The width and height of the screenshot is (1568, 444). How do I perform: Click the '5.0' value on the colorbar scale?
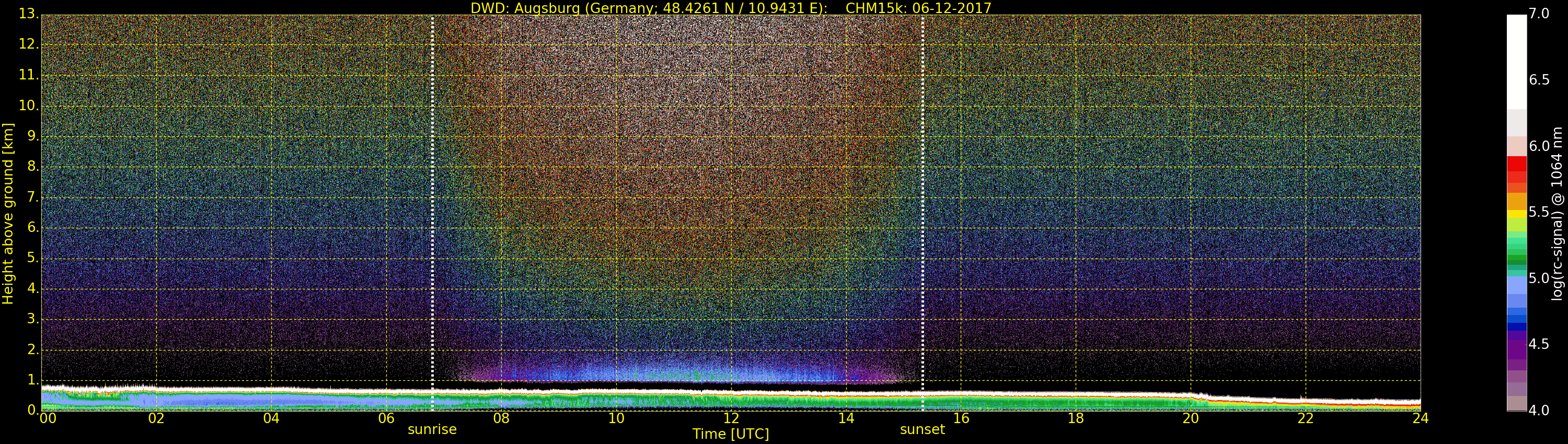coord(1539,278)
